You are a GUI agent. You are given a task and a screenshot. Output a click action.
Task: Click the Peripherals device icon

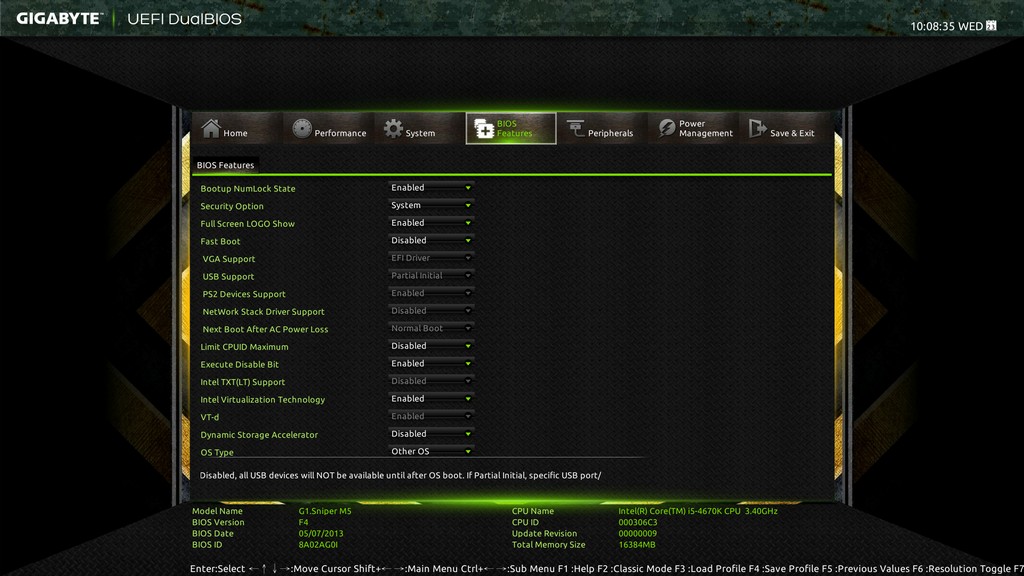tap(575, 129)
